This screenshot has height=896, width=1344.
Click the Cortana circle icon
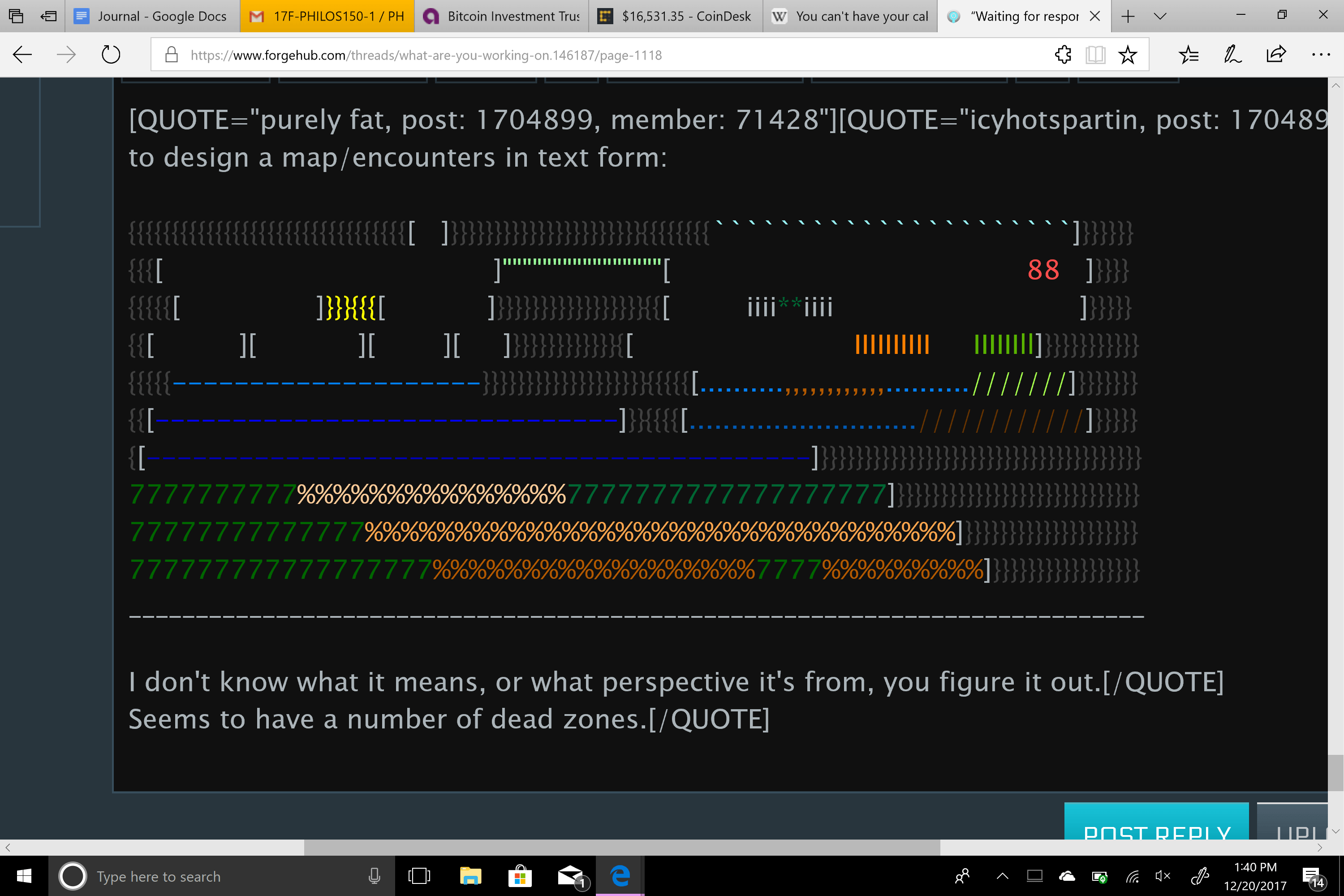pos(73,875)
